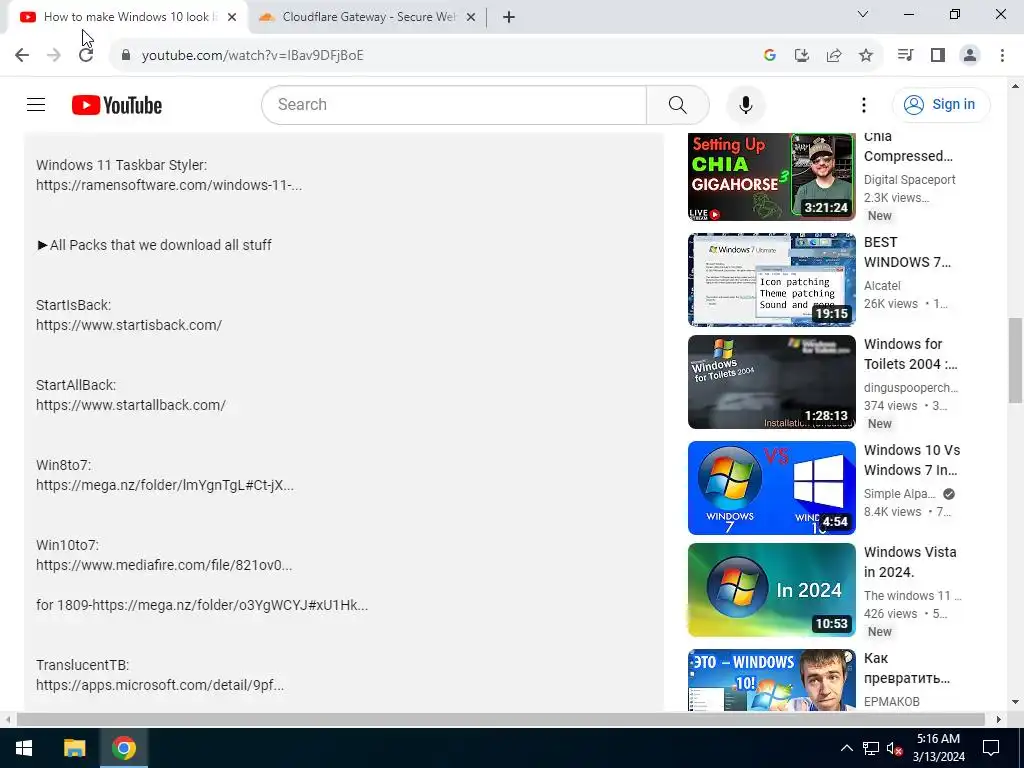Open ramensoftware.com Windows 11 link
This screenshot has width=1024, height=768.
point(168,185)
